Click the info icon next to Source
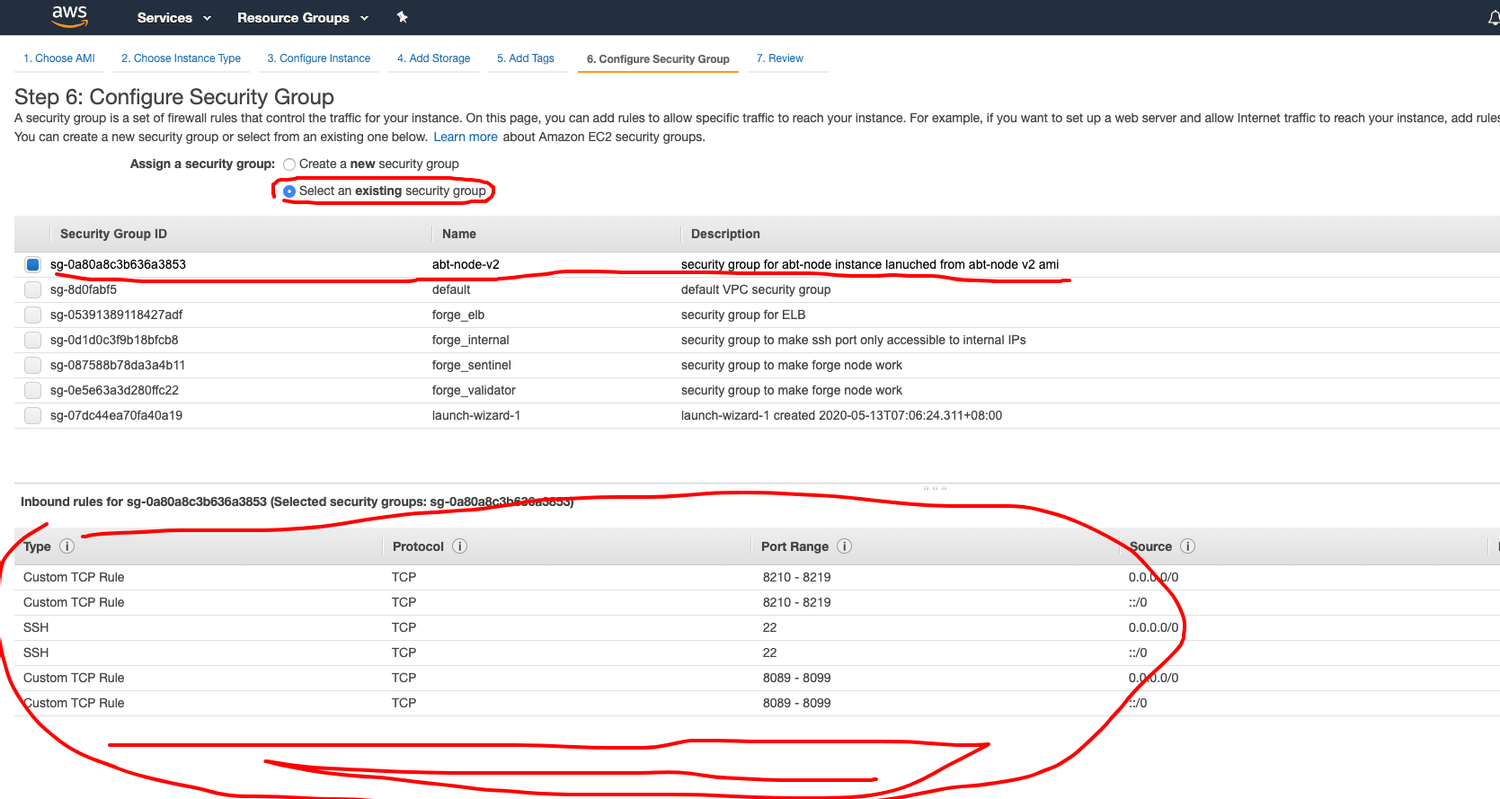 click(1188, 547)
